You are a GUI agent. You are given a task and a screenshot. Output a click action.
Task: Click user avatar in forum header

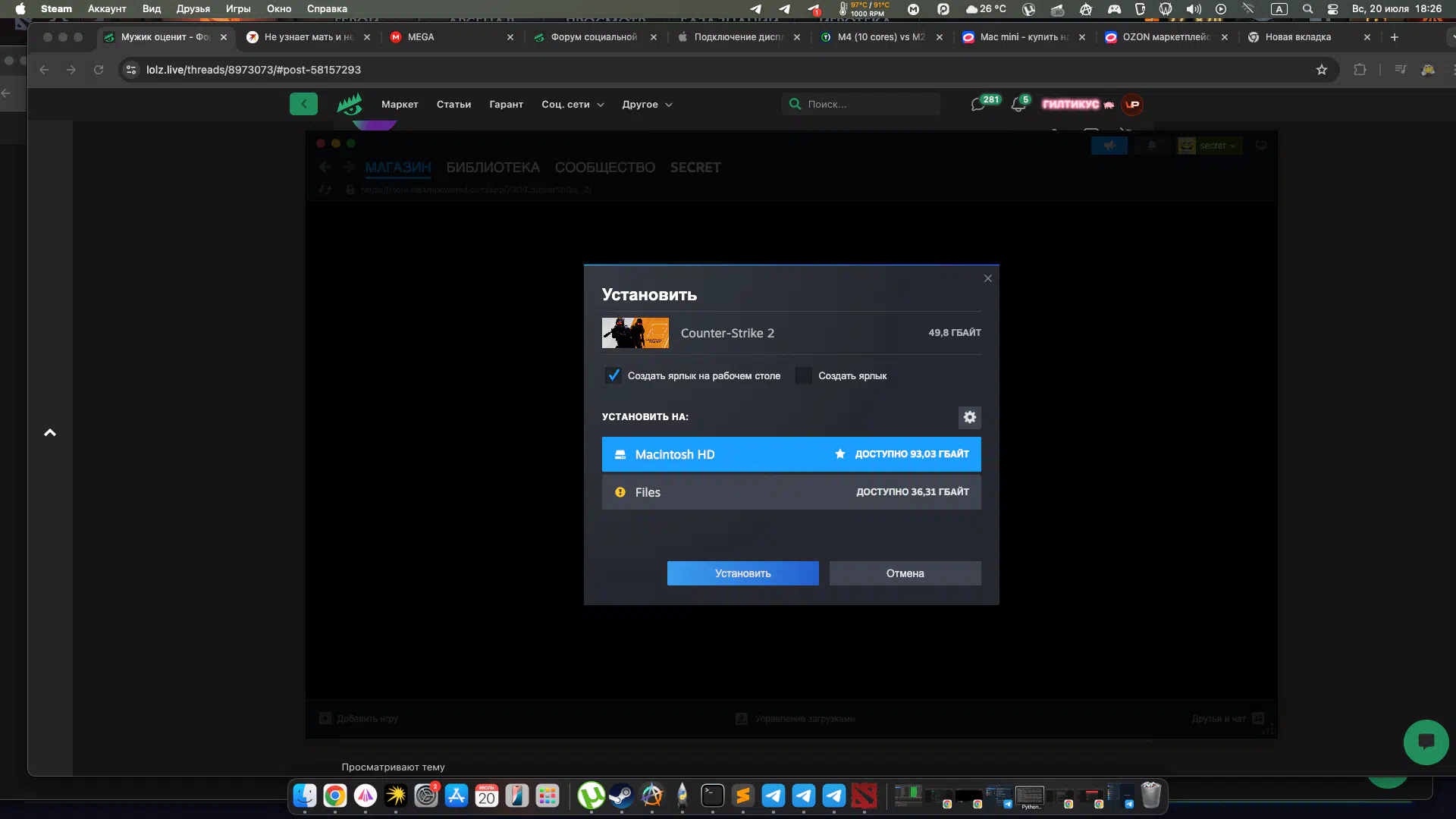[1132, 105]
